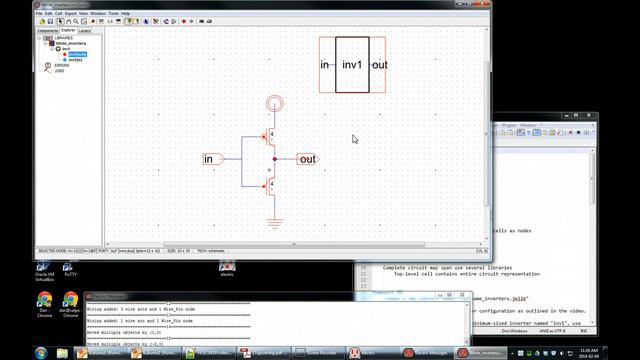Switch to the Layers tab
The height and width of the screenshot is (360, 640).
pyautogui.click(x=84, y=31)
